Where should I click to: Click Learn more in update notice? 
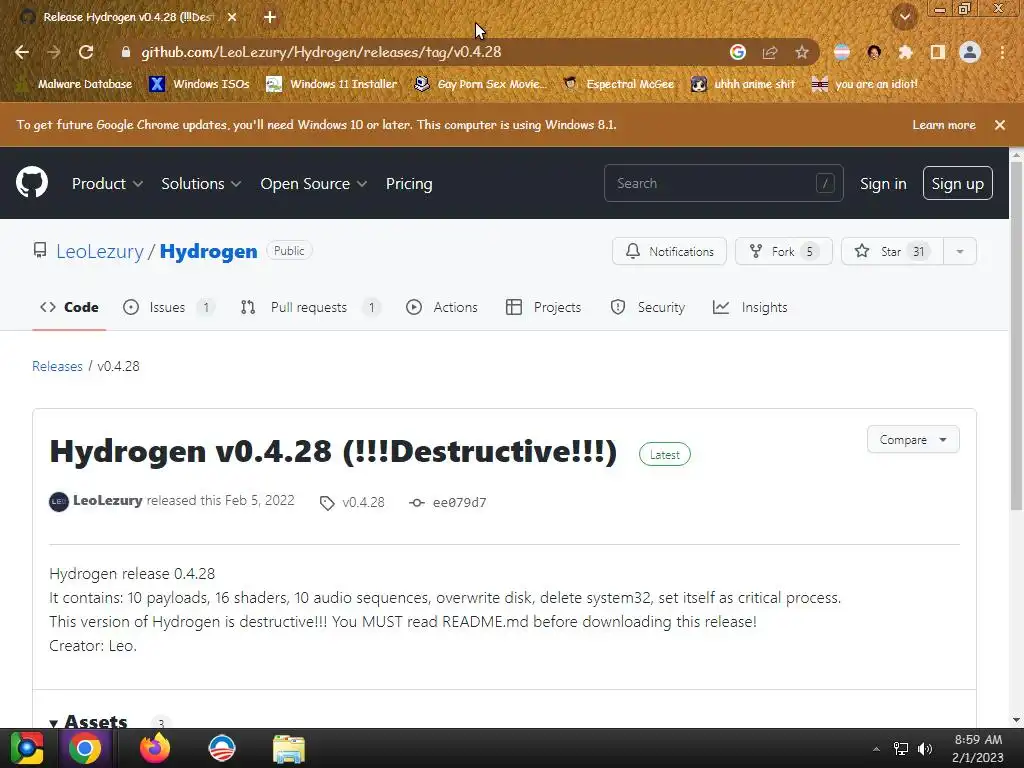pyautogui.click(x=944, y=125)
